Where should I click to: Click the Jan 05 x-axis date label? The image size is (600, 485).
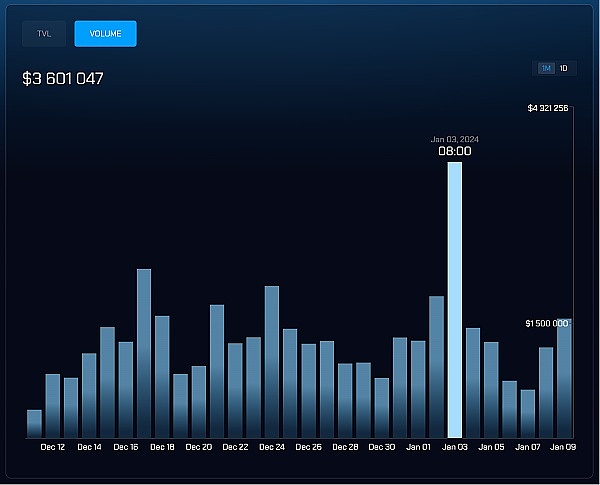click(491, 447)
